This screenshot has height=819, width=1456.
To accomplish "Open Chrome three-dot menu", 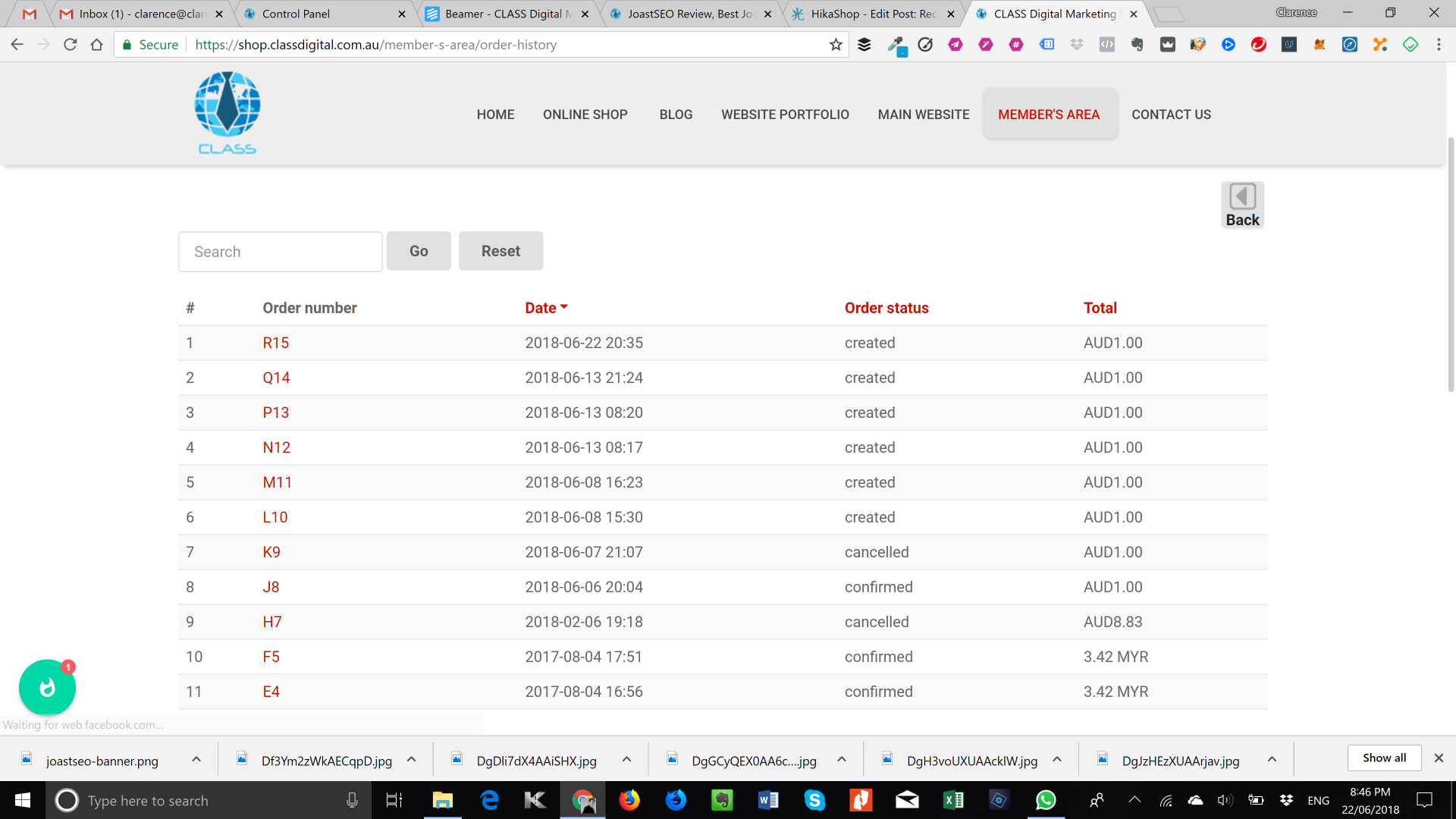I will coord(1439,45).
